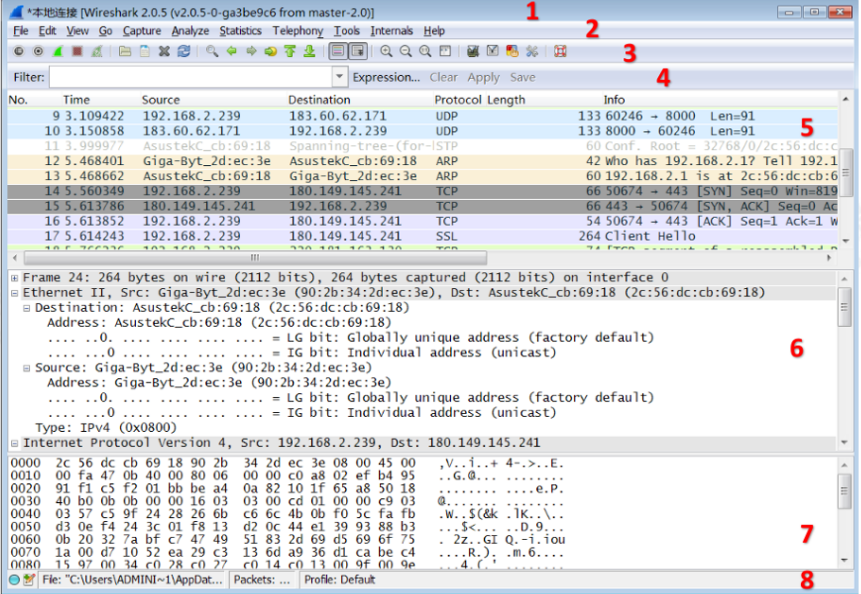The image size is (861, 594).
Task: Go to specific packet icon
Action: tap(271, 51)
